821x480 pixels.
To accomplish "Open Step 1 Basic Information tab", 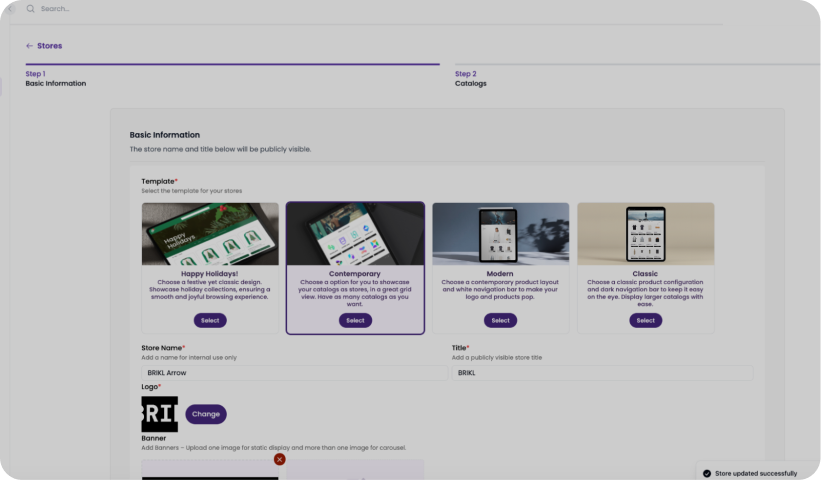I will click(55, 78).
